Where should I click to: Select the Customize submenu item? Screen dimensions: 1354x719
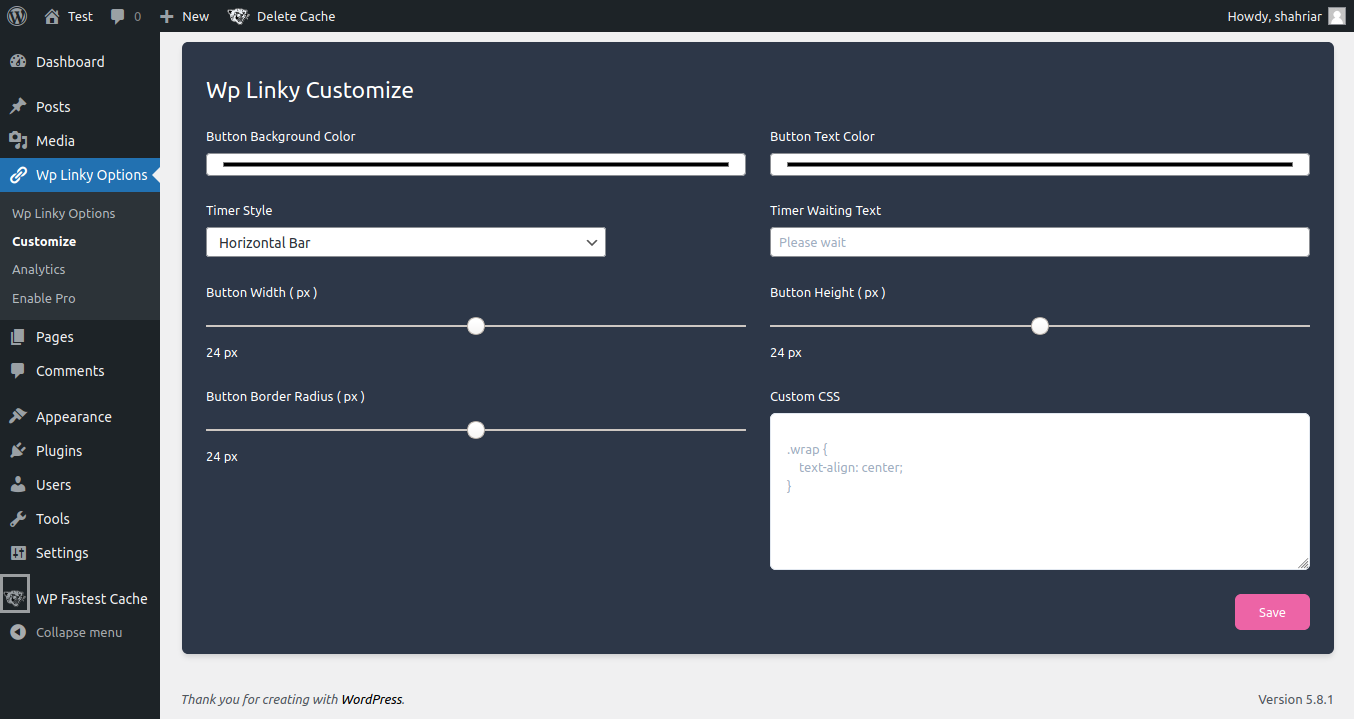(44, 241)
